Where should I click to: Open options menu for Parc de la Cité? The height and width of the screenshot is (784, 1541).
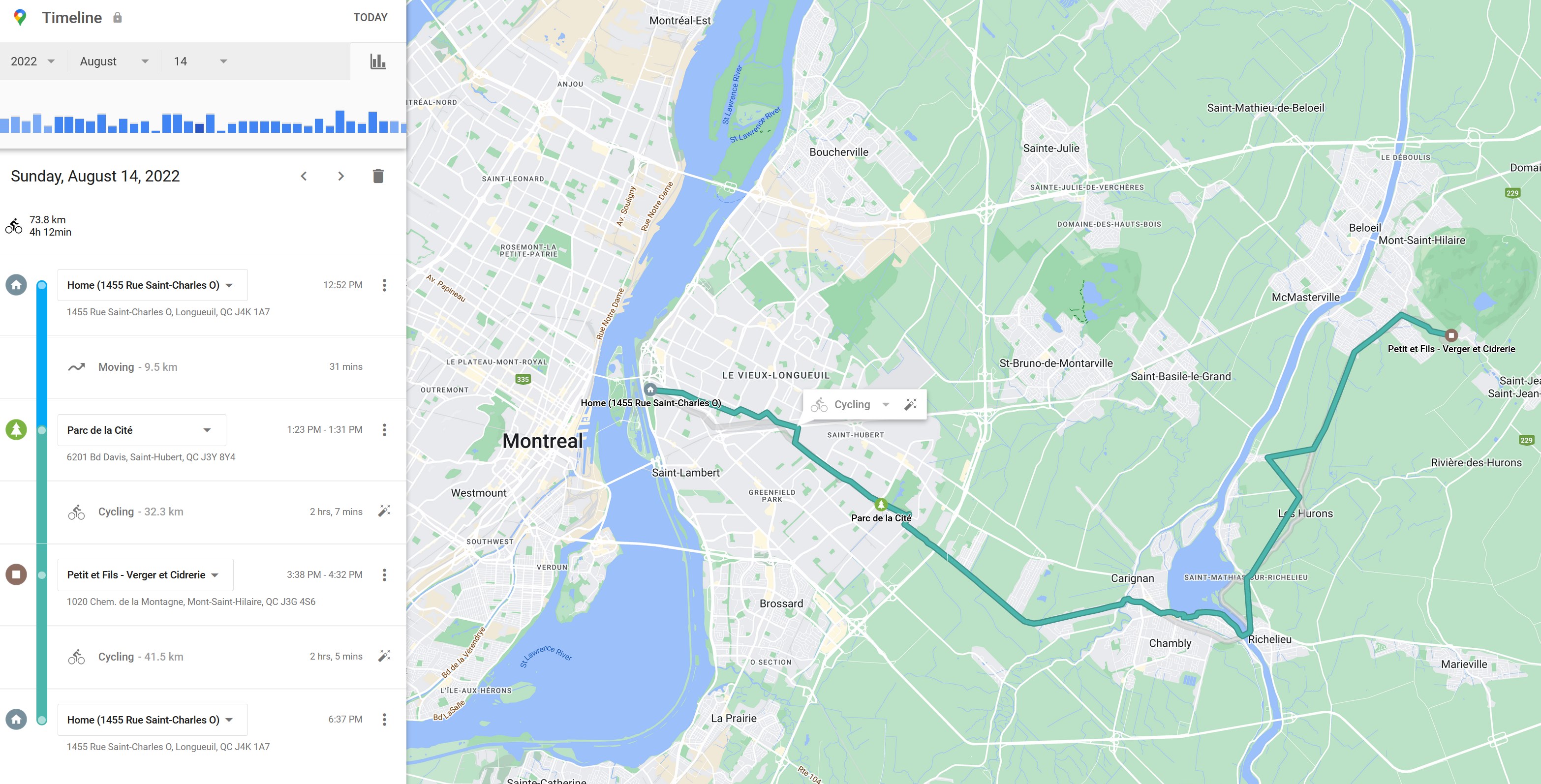click(x=385, y=430)
